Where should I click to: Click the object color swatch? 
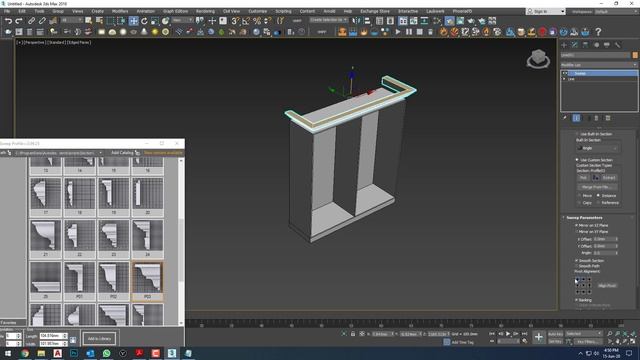point(635,55)
